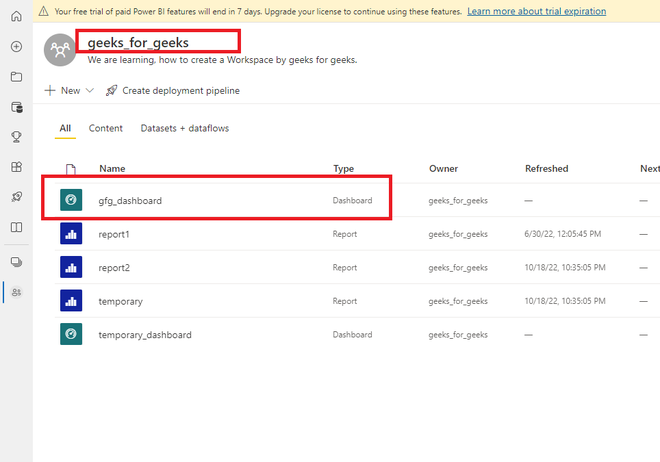Open Metrics trophy icon in sidebar
The image size is (660, 462).
[x=16, y=137]
